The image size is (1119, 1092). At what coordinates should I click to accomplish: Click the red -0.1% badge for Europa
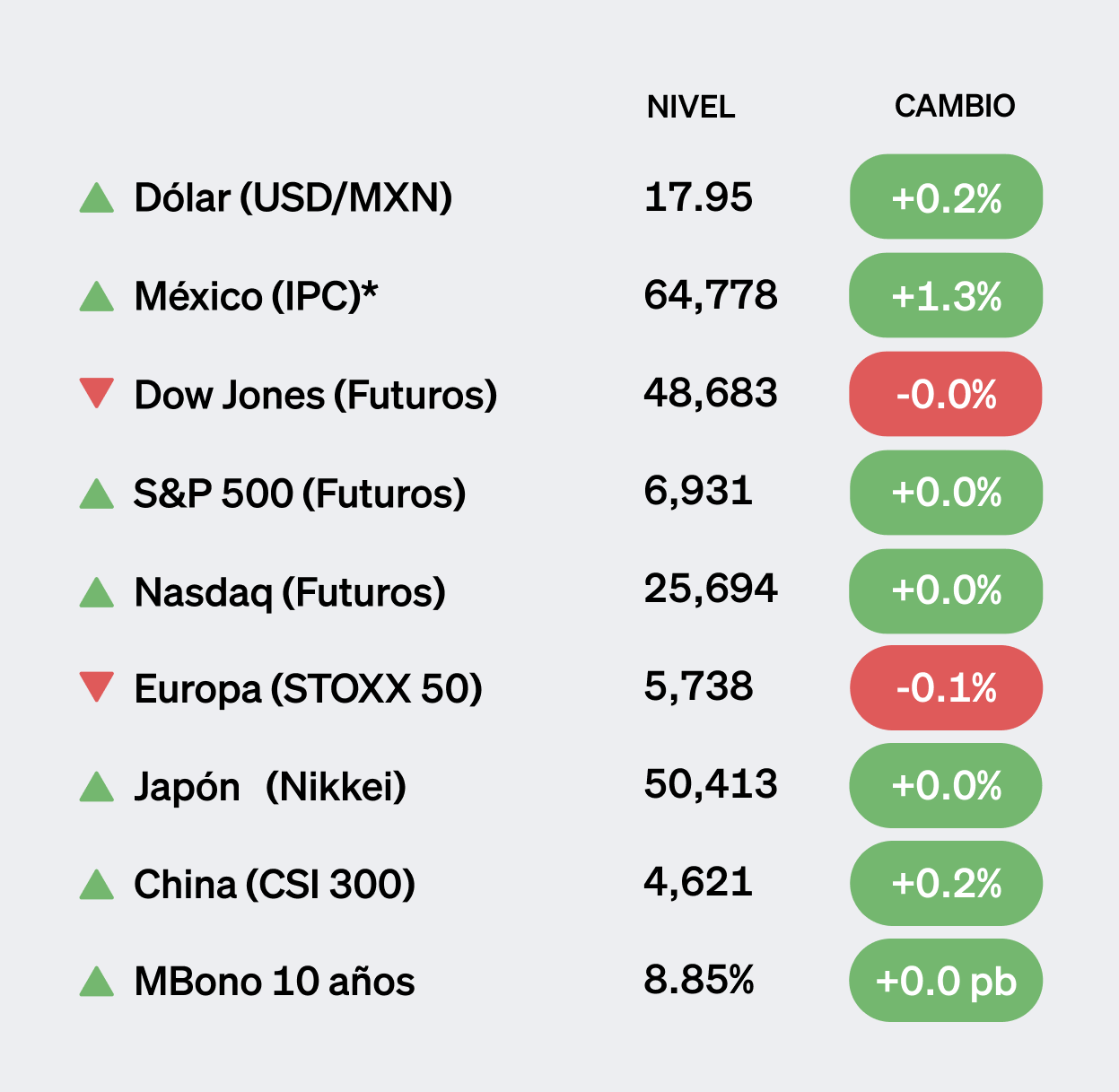click(946, 688)
